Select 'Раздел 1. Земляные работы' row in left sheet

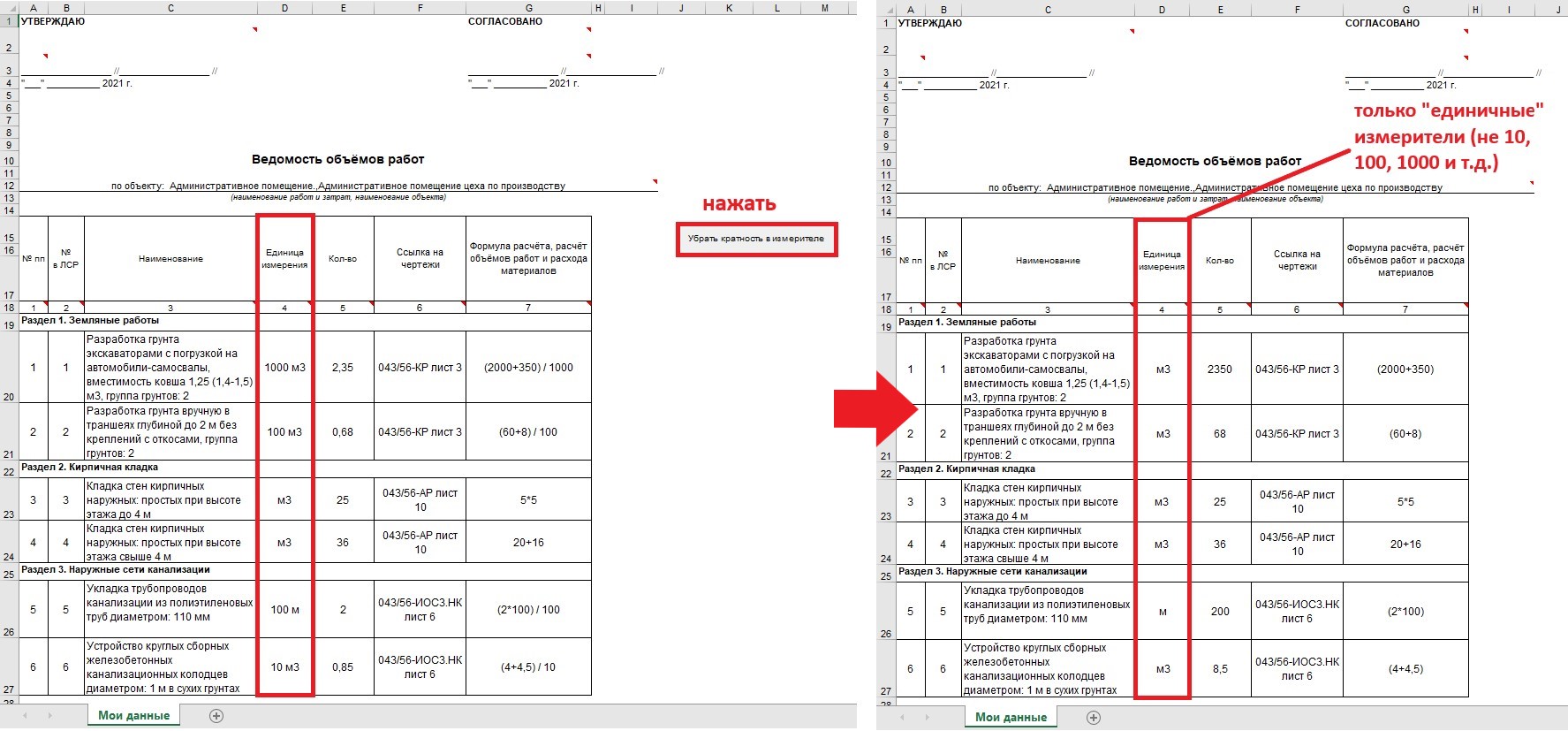pos(305,321)
